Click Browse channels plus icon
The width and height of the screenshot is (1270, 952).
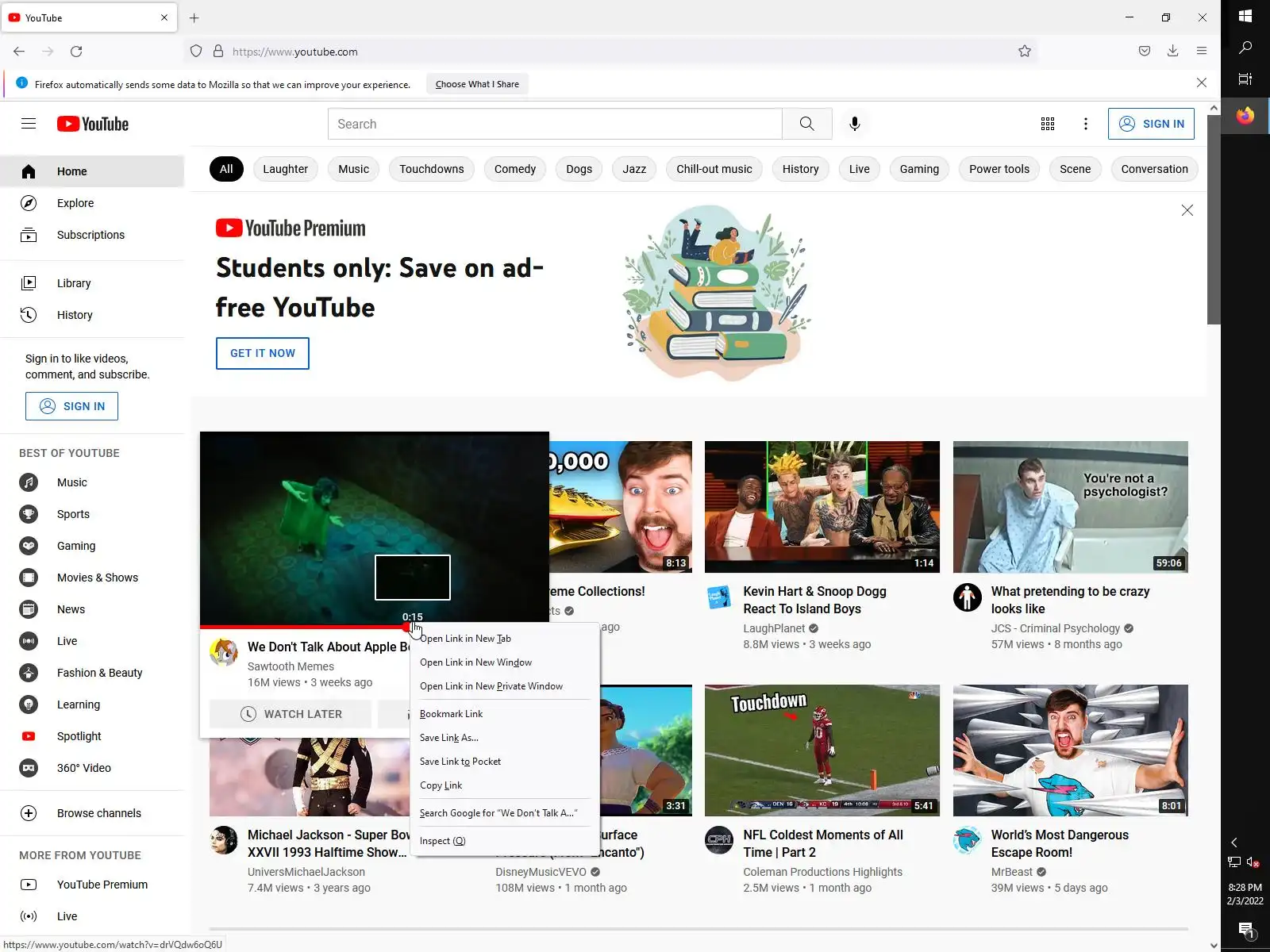pos(29,813)
